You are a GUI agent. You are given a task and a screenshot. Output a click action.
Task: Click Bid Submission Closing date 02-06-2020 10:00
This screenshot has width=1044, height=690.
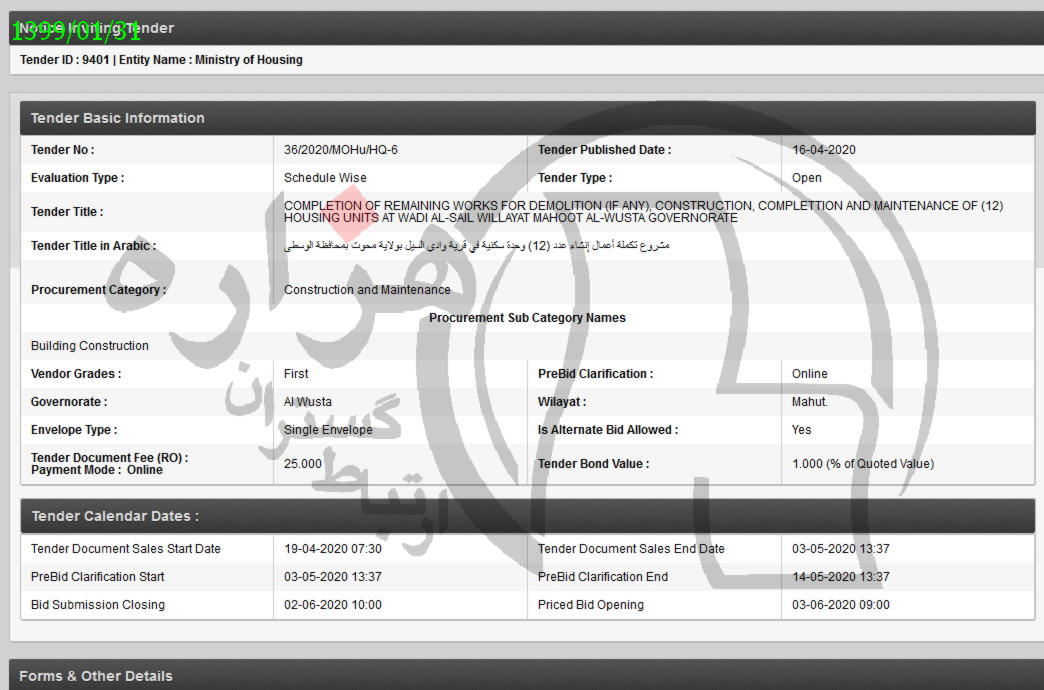click(333, 605)
